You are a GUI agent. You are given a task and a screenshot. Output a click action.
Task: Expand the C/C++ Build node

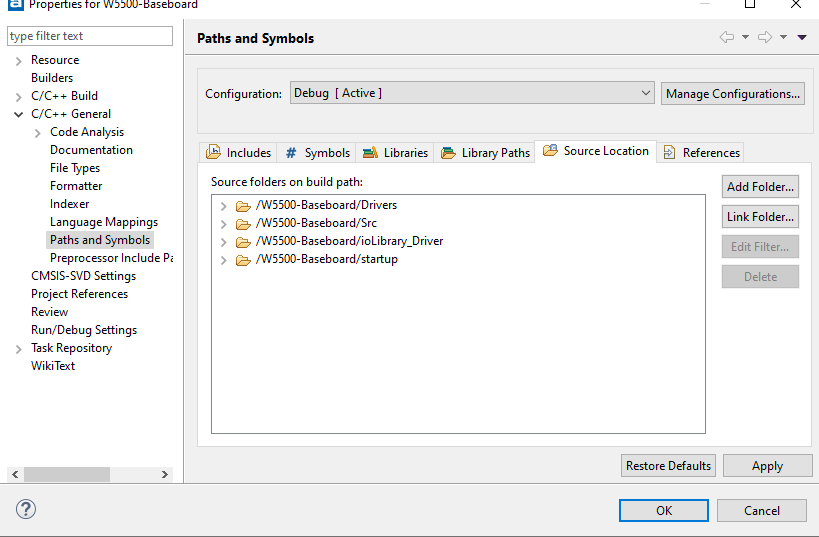19,97
